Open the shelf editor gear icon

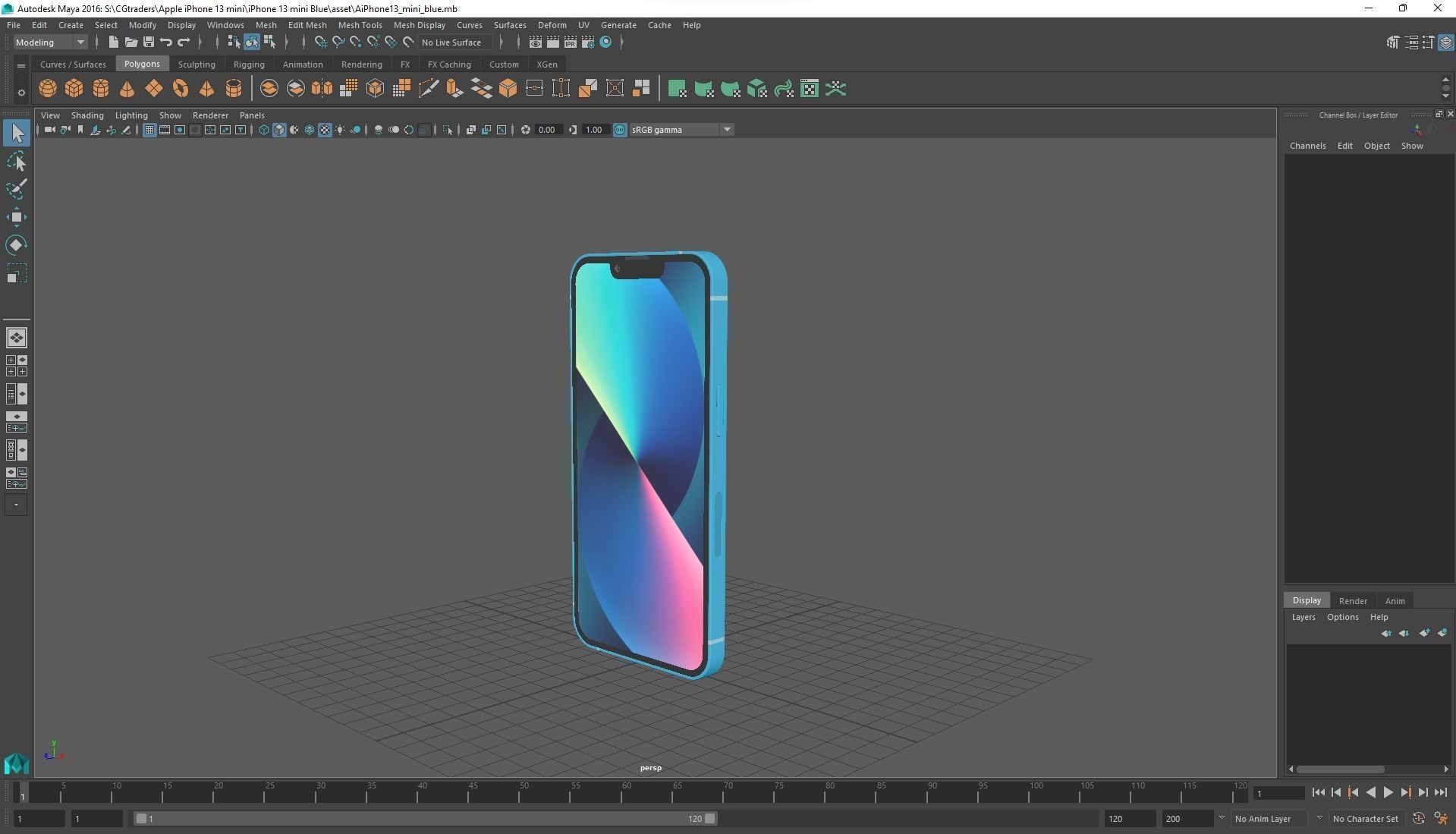click(21, 93)
